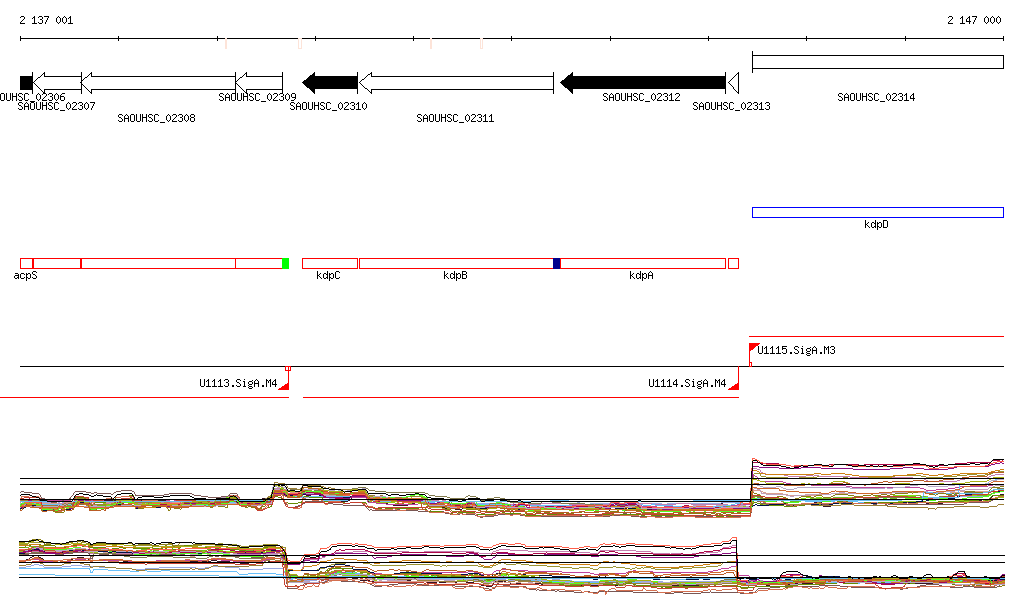Click the U1115.SigA.M3 label

point(796,351)
